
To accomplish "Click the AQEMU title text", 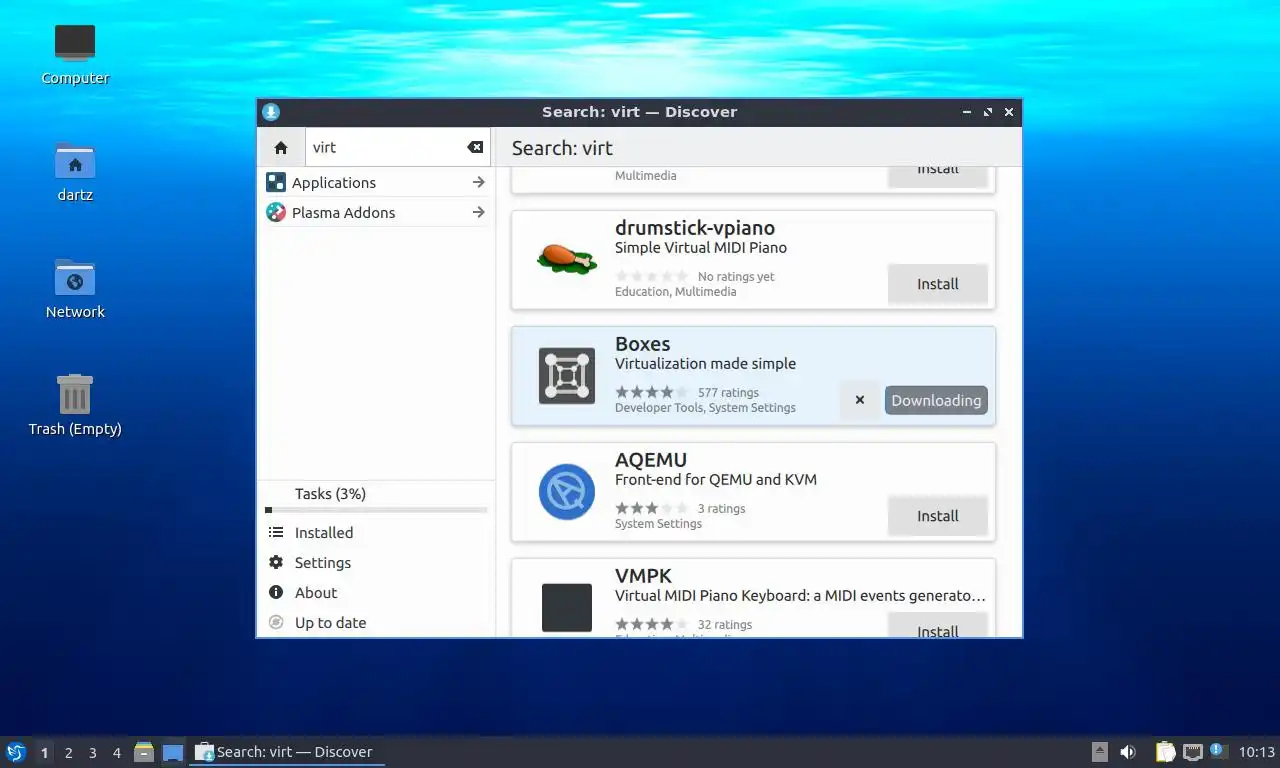I will (651, 460).
